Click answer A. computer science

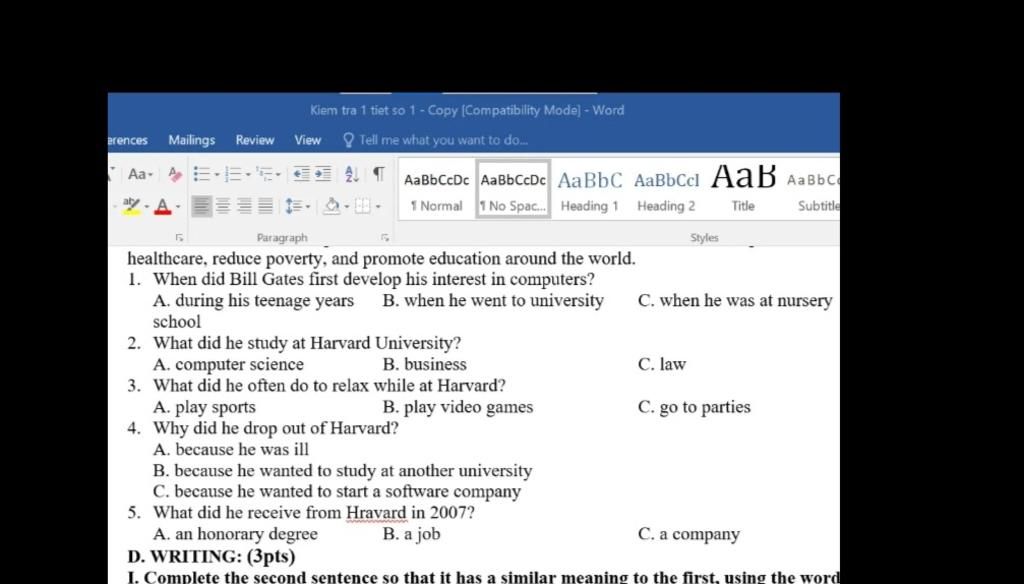(x=229, y=365)
